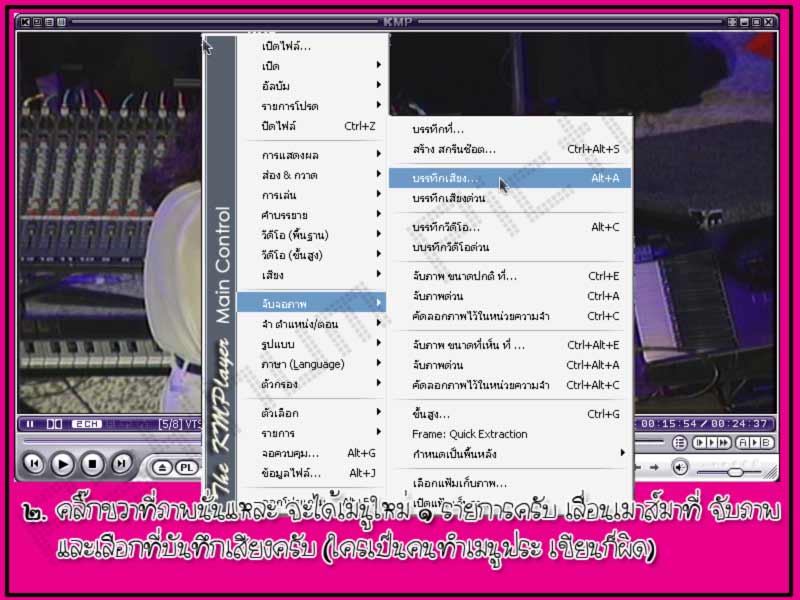Open ภาษา (Language) submenu
This screenshot has width=800, height=600.
(x=311, y=364)
